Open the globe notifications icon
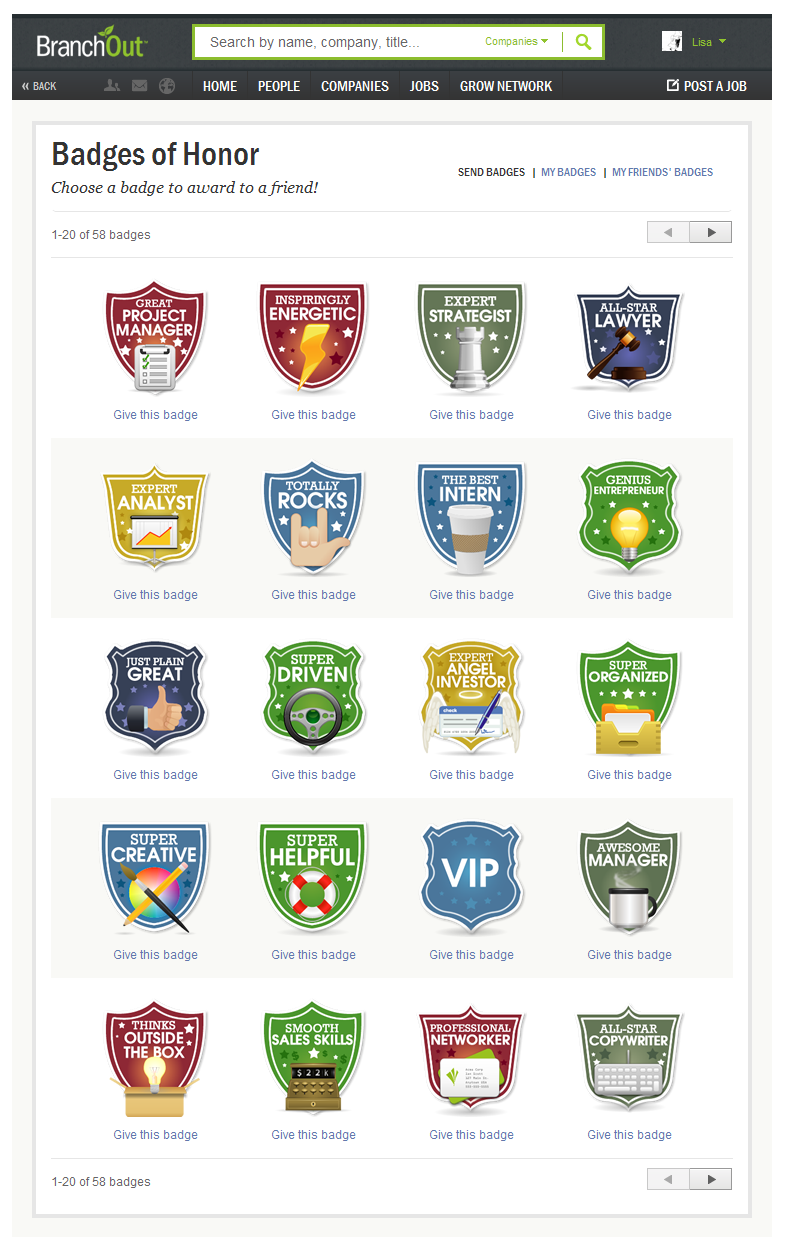 click(x=167, y=86)
